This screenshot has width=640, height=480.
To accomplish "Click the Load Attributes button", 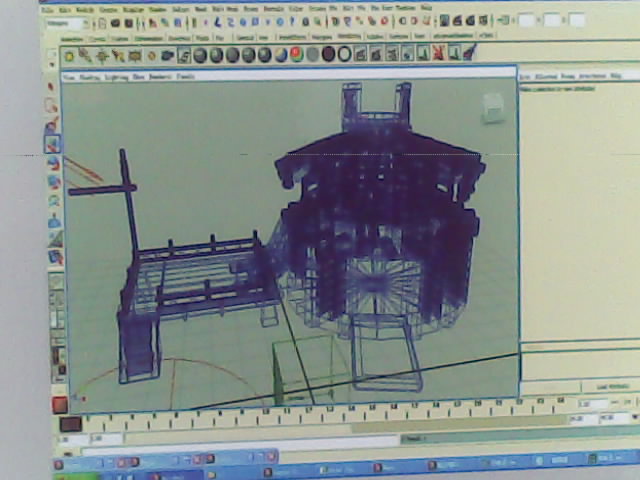I will [611, 387].
